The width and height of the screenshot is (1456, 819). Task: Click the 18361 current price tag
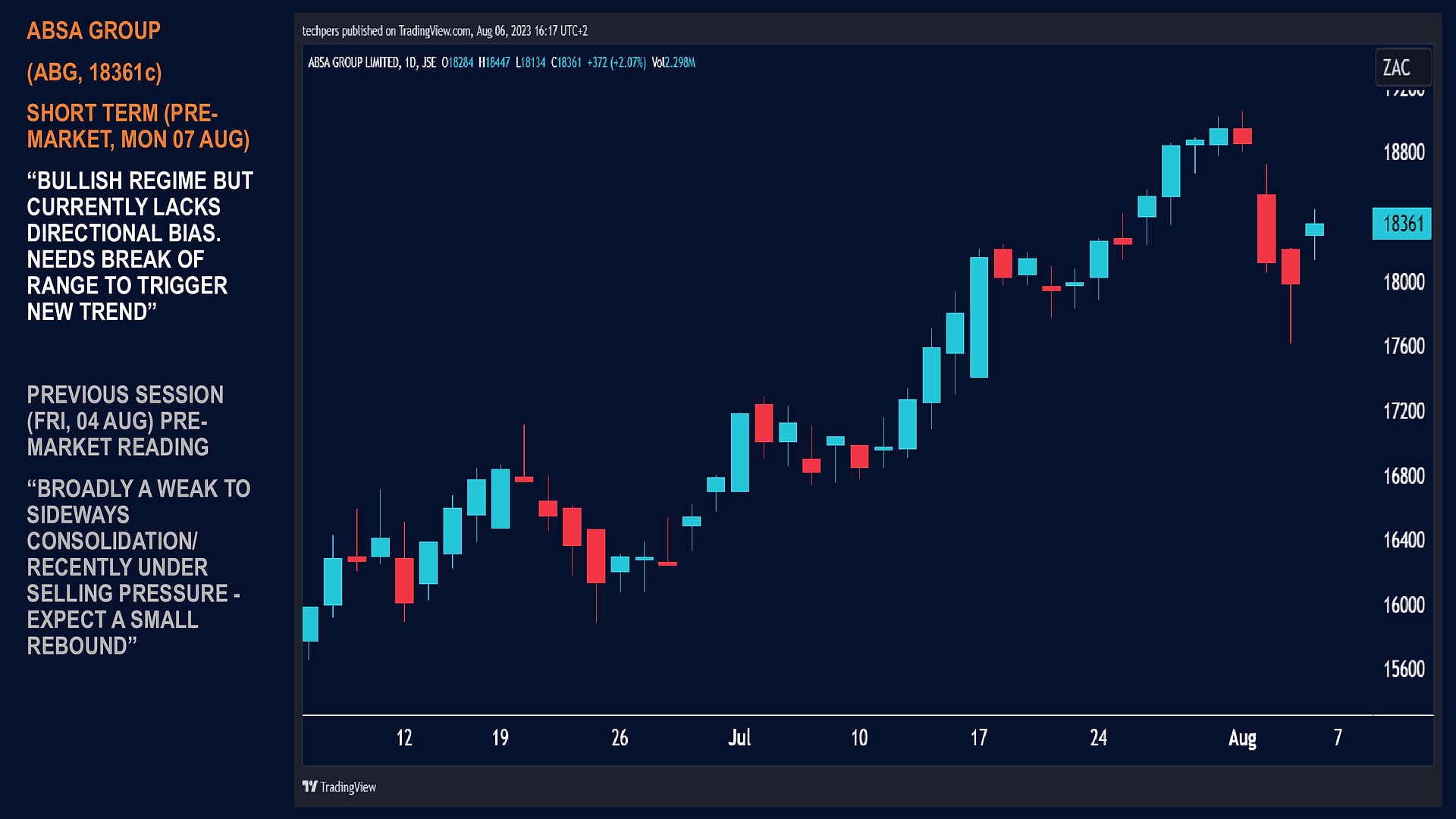tap(1401, 224)
